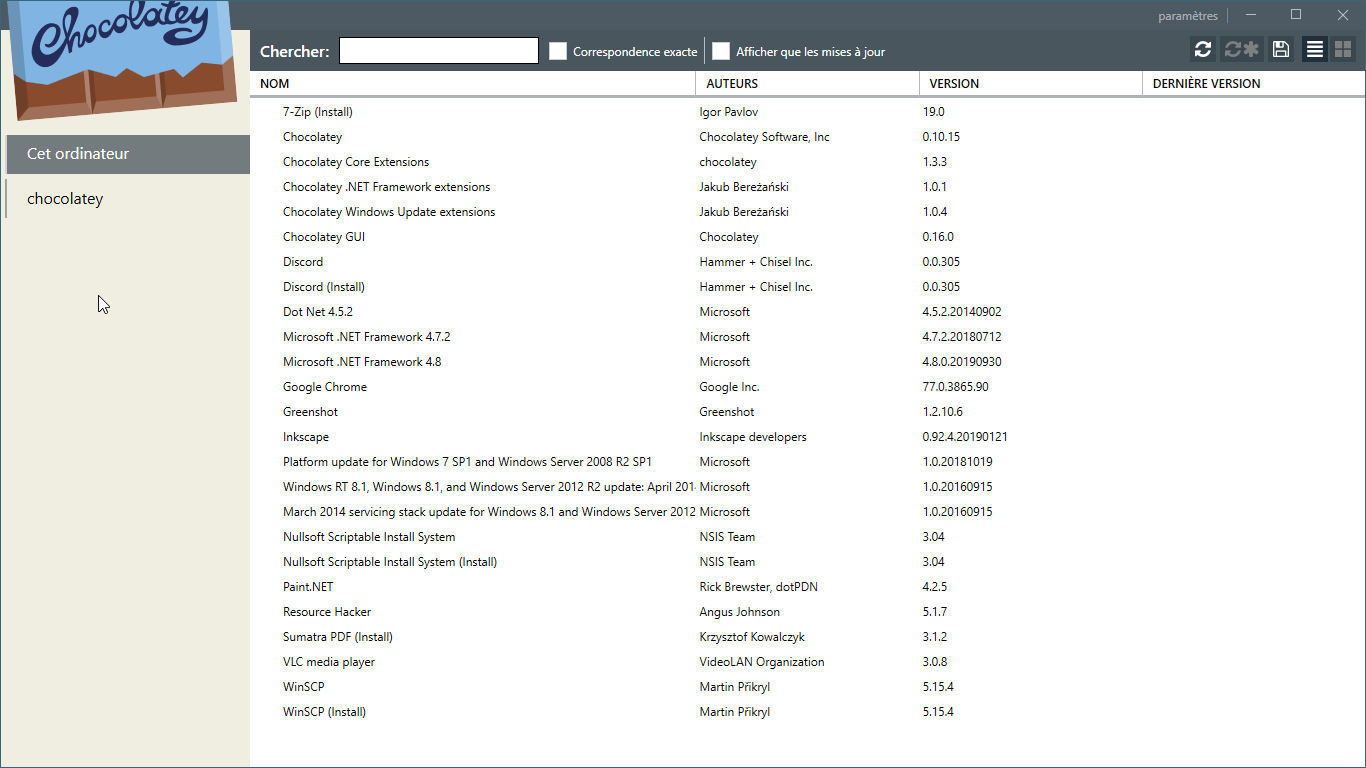Viewport: 1366px width, 768px height.
Task: Sort by AUTEURS column header
Action: 808,84
